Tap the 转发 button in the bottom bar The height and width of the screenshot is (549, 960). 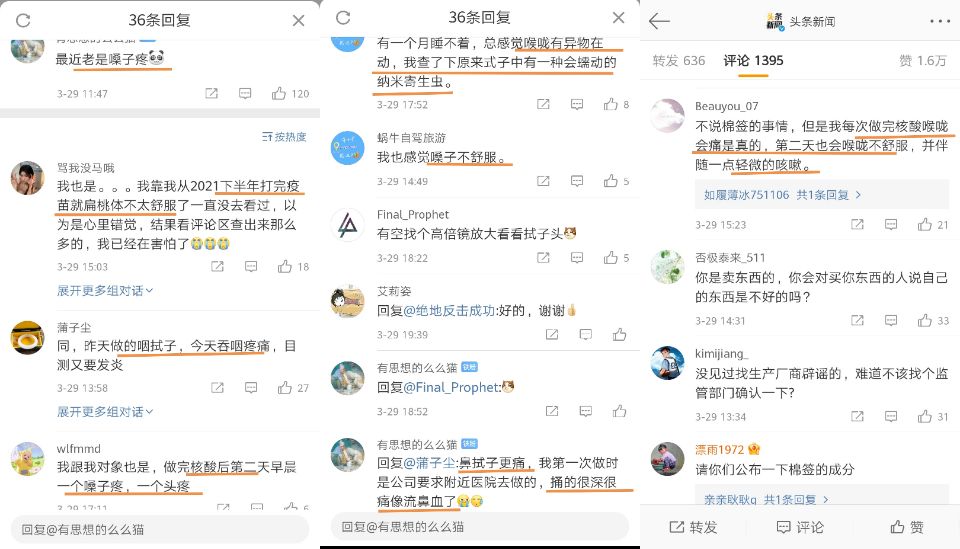pos(693,527)
